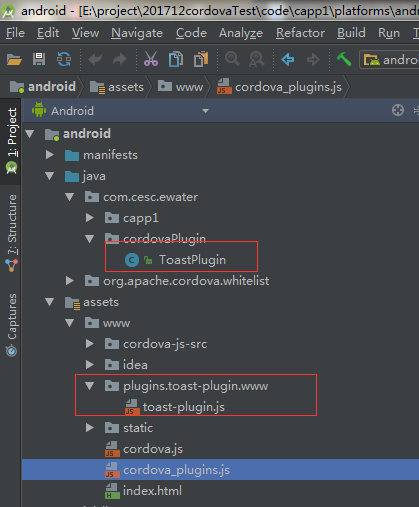Click the Save All floppy icon
This screenshot has height=507, width=419.
pos(39,59)
